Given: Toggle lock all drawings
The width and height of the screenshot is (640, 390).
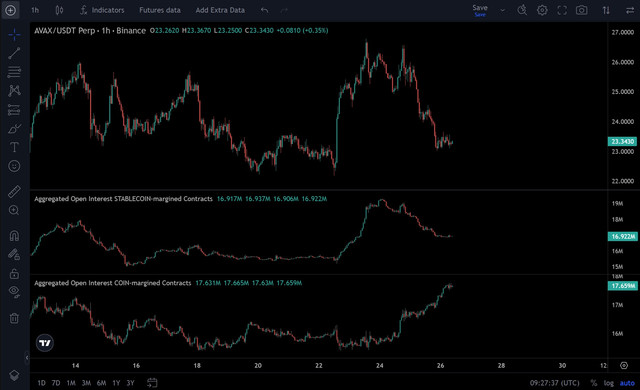Looking at the screenshot, I should [x=14, y=273].
